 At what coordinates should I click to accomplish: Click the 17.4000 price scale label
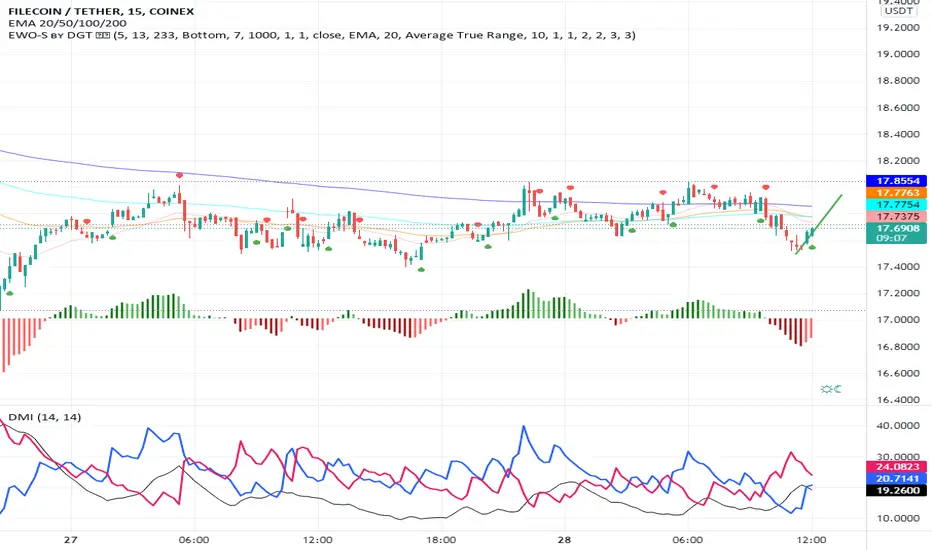(x=898, y=267)
